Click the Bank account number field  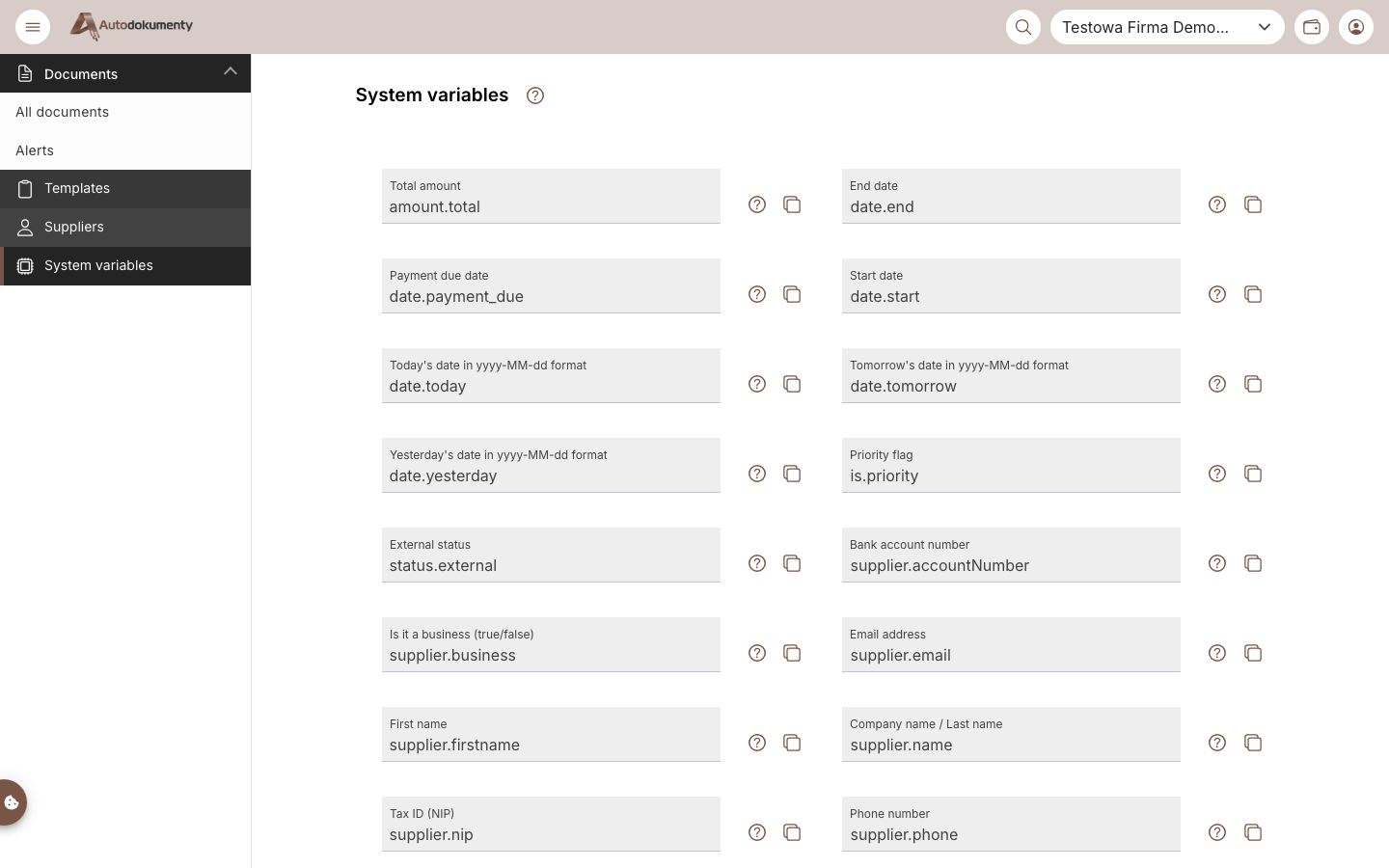pyautogui.click(x=1011, y=556)
